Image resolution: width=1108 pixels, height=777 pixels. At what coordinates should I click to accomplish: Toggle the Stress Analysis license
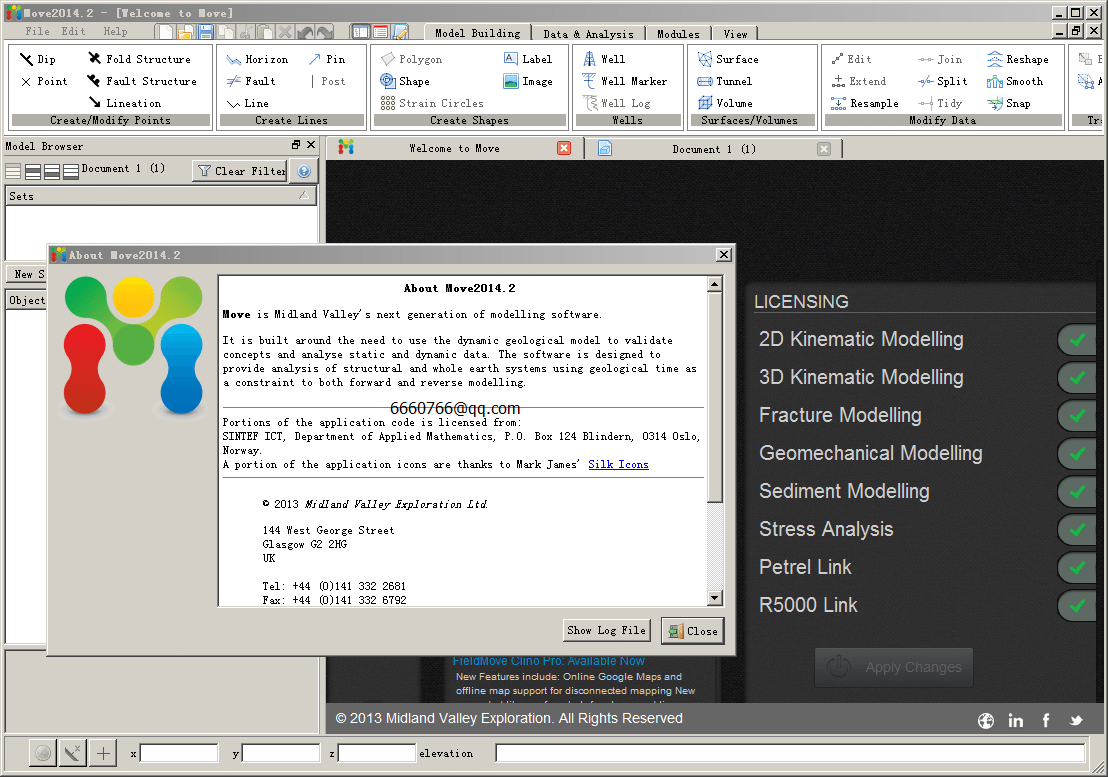pyautogui.click(x=1076, y=530)
